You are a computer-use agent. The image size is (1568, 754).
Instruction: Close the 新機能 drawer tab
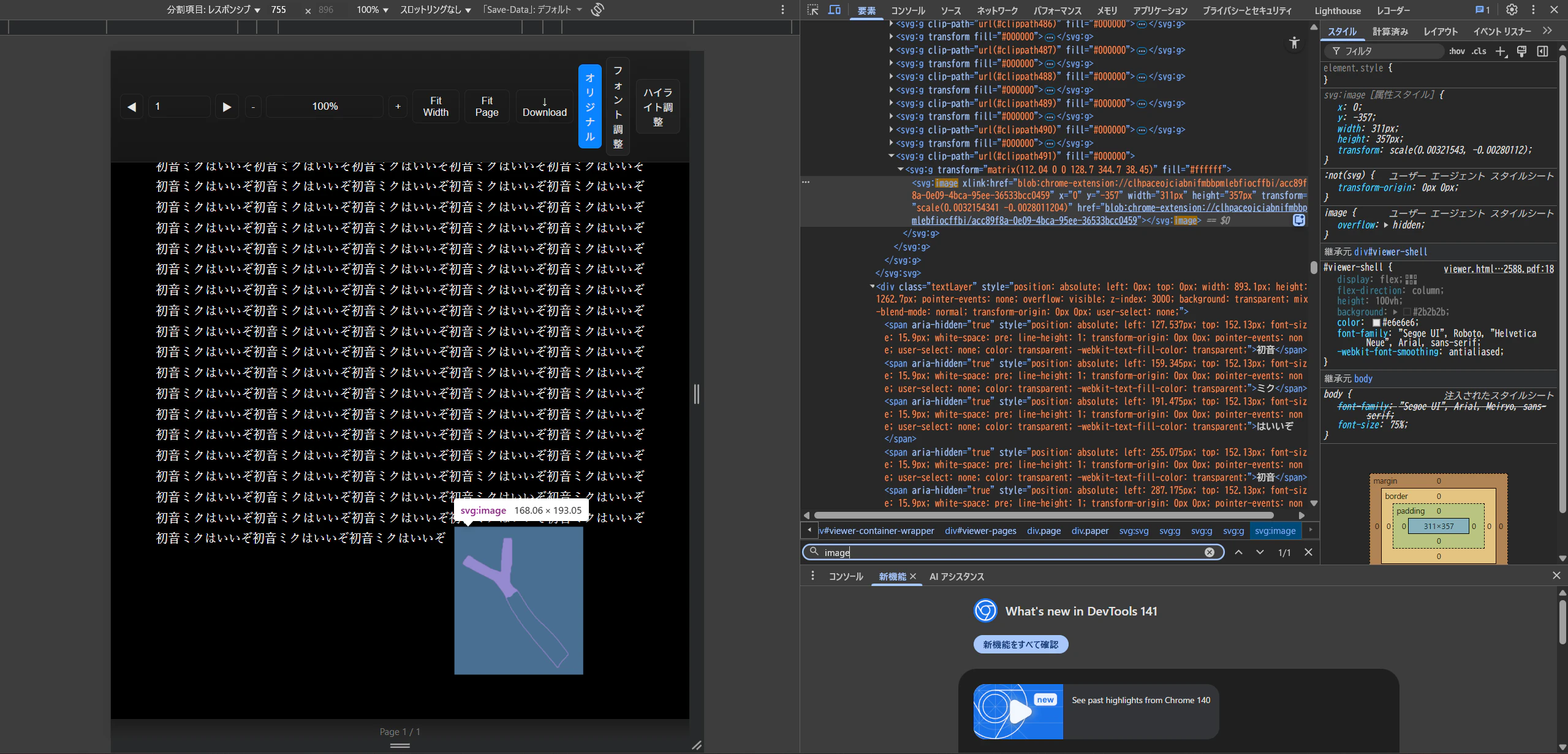tap(913, 576)
